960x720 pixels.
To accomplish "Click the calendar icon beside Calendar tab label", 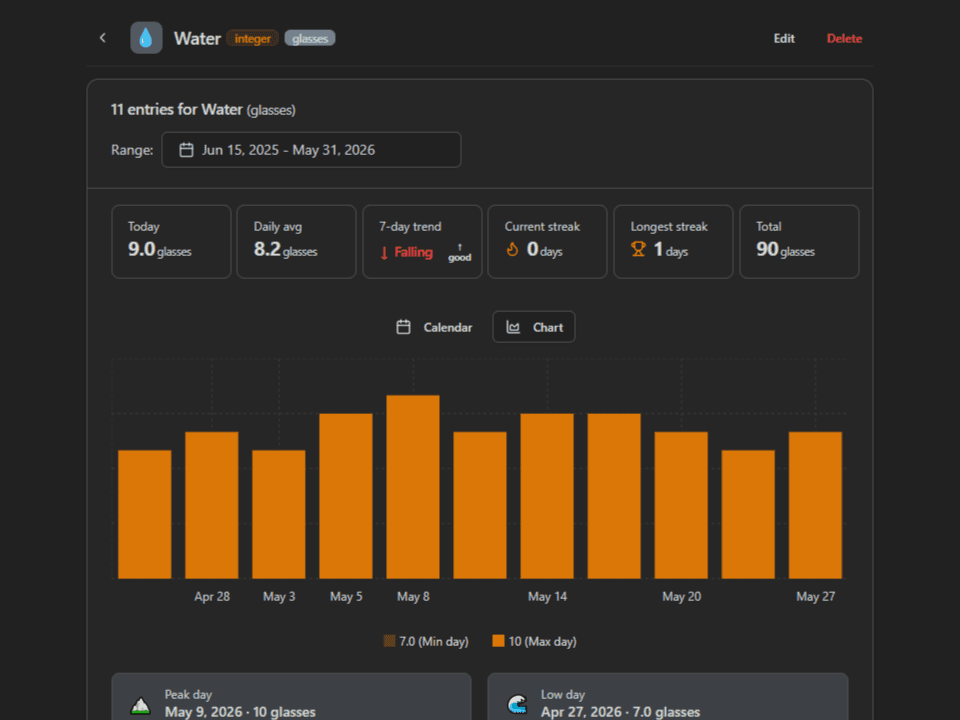I will coord(403,327).
